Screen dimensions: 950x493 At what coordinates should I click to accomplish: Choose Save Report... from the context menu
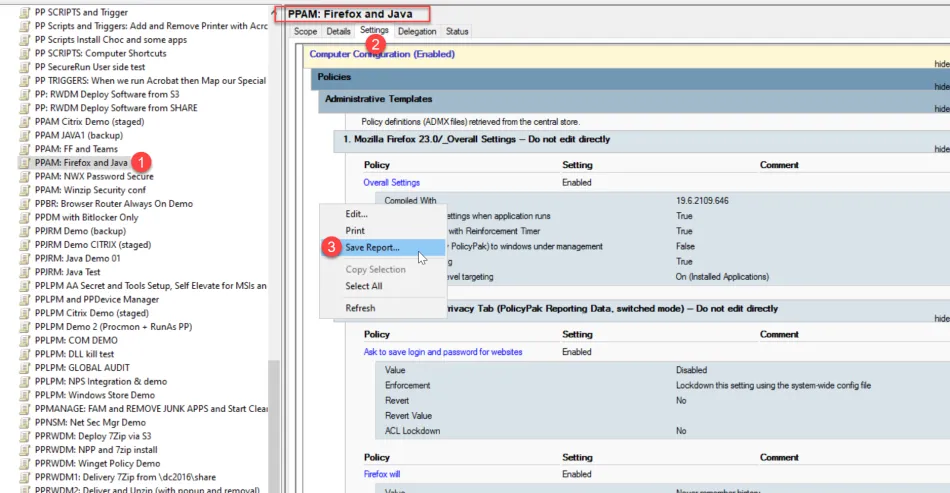pyautogui.click(x=372, y=247)
